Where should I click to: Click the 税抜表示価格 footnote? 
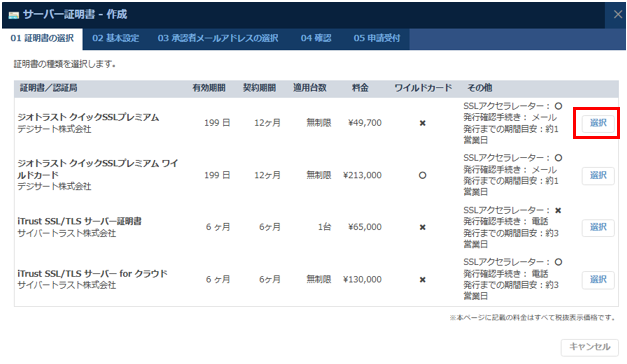pos(532,318)
